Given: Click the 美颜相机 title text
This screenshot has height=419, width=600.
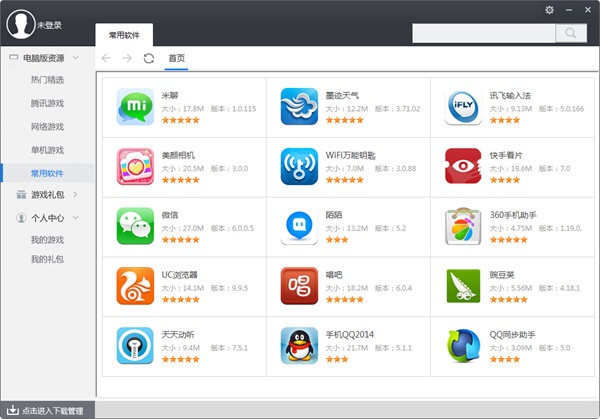Looking at the screenshot, I should [178, 155].
